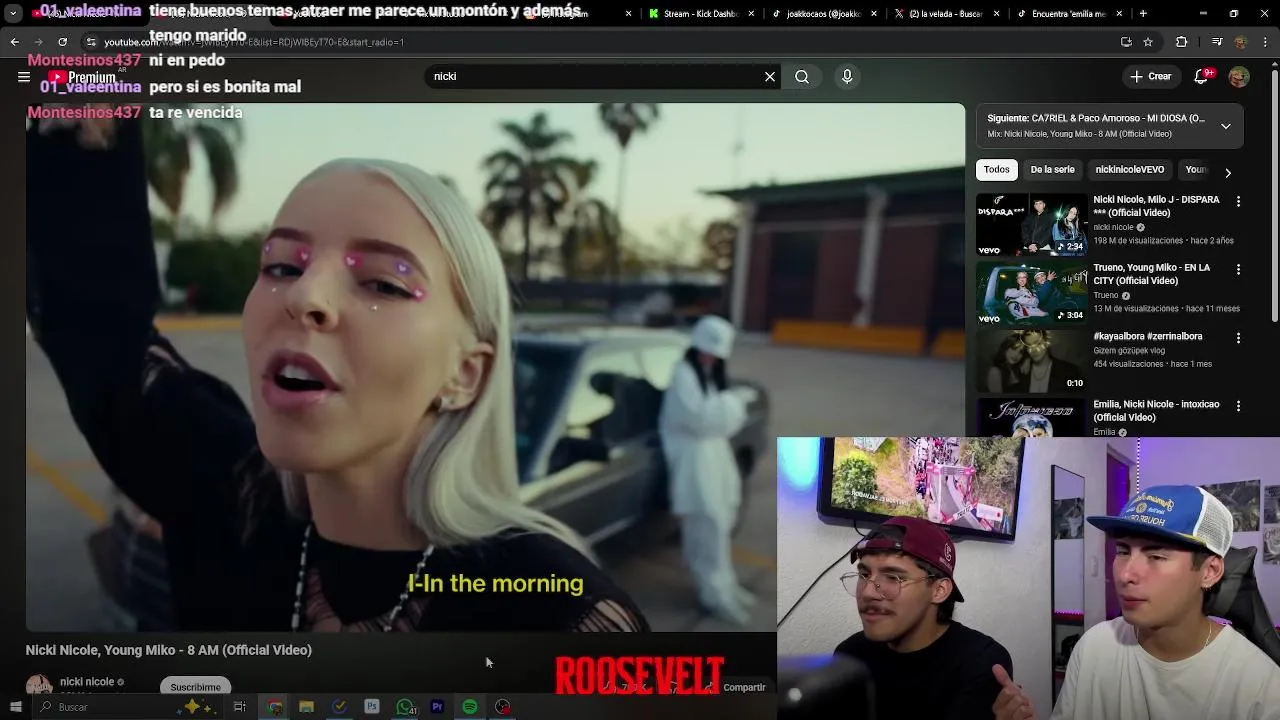The width and height of the screenshot is (1280, 720).
Task: Reload the current page
Action: point(62,42)
